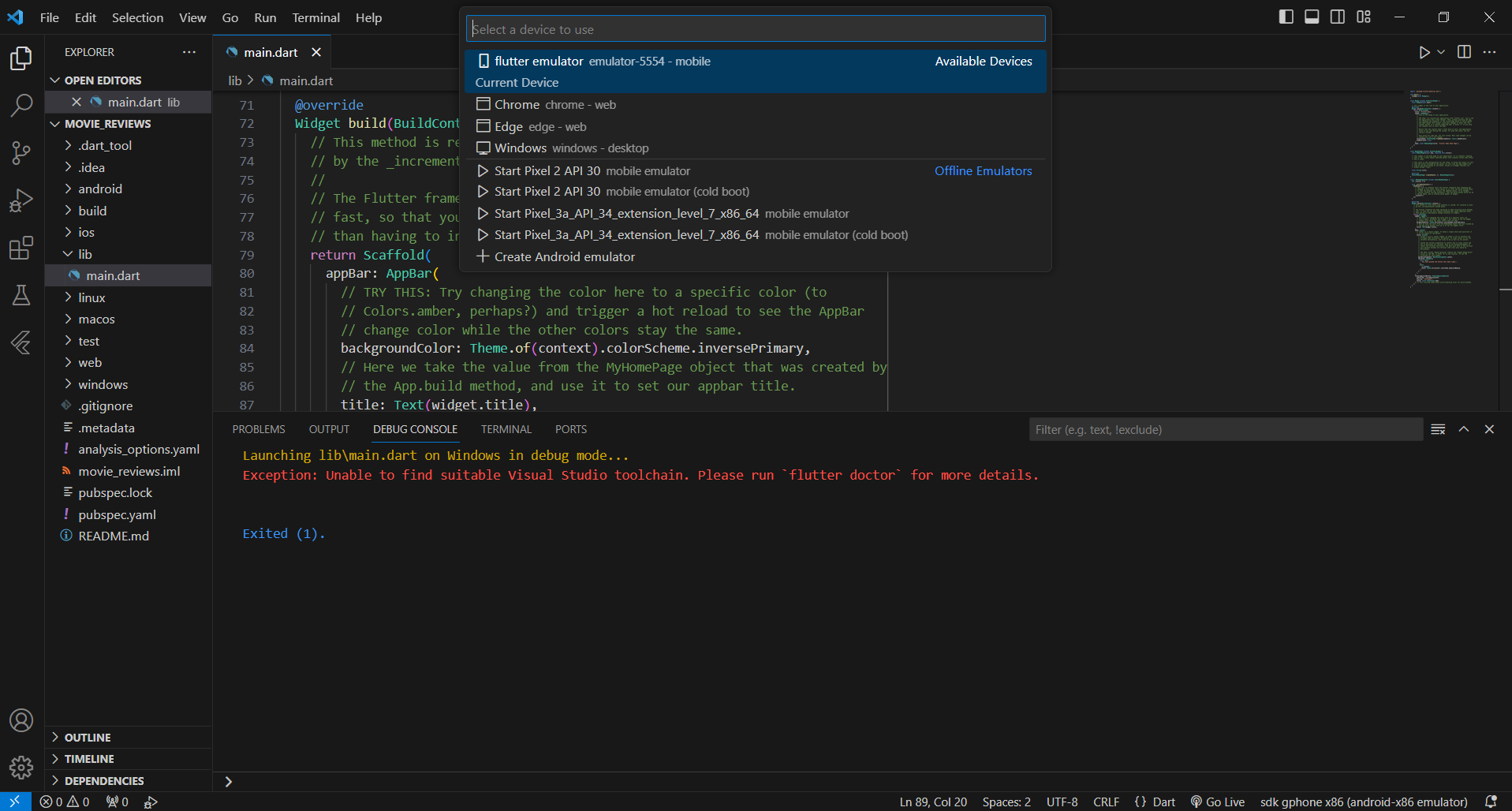Open the Explorer view in activity bar
The image size is (1512, 811).
(x=21, y=58)
